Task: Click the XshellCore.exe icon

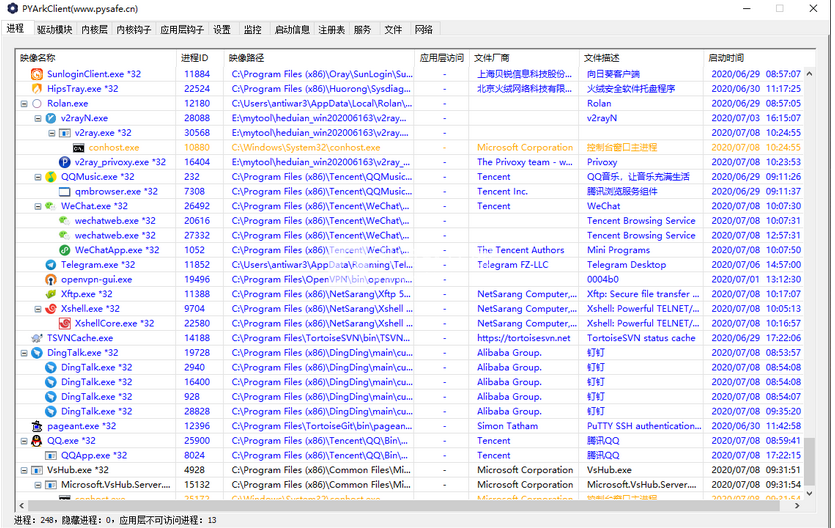Action: pyautogui.click(x=64, y=324)
